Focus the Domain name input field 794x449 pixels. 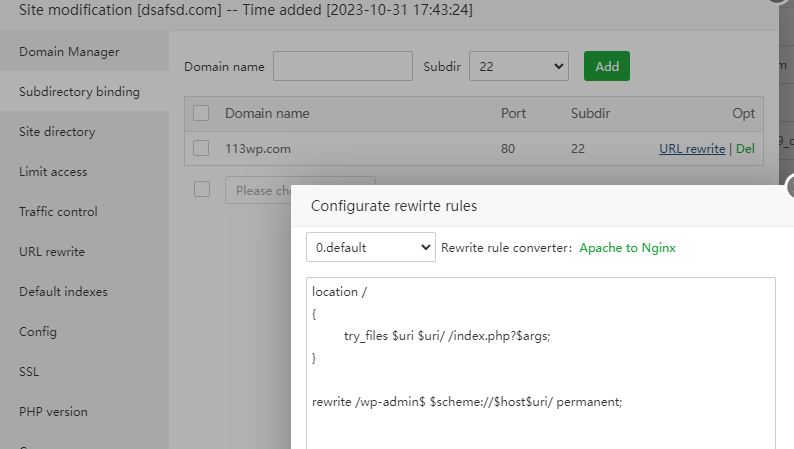[x=342, y=67]
